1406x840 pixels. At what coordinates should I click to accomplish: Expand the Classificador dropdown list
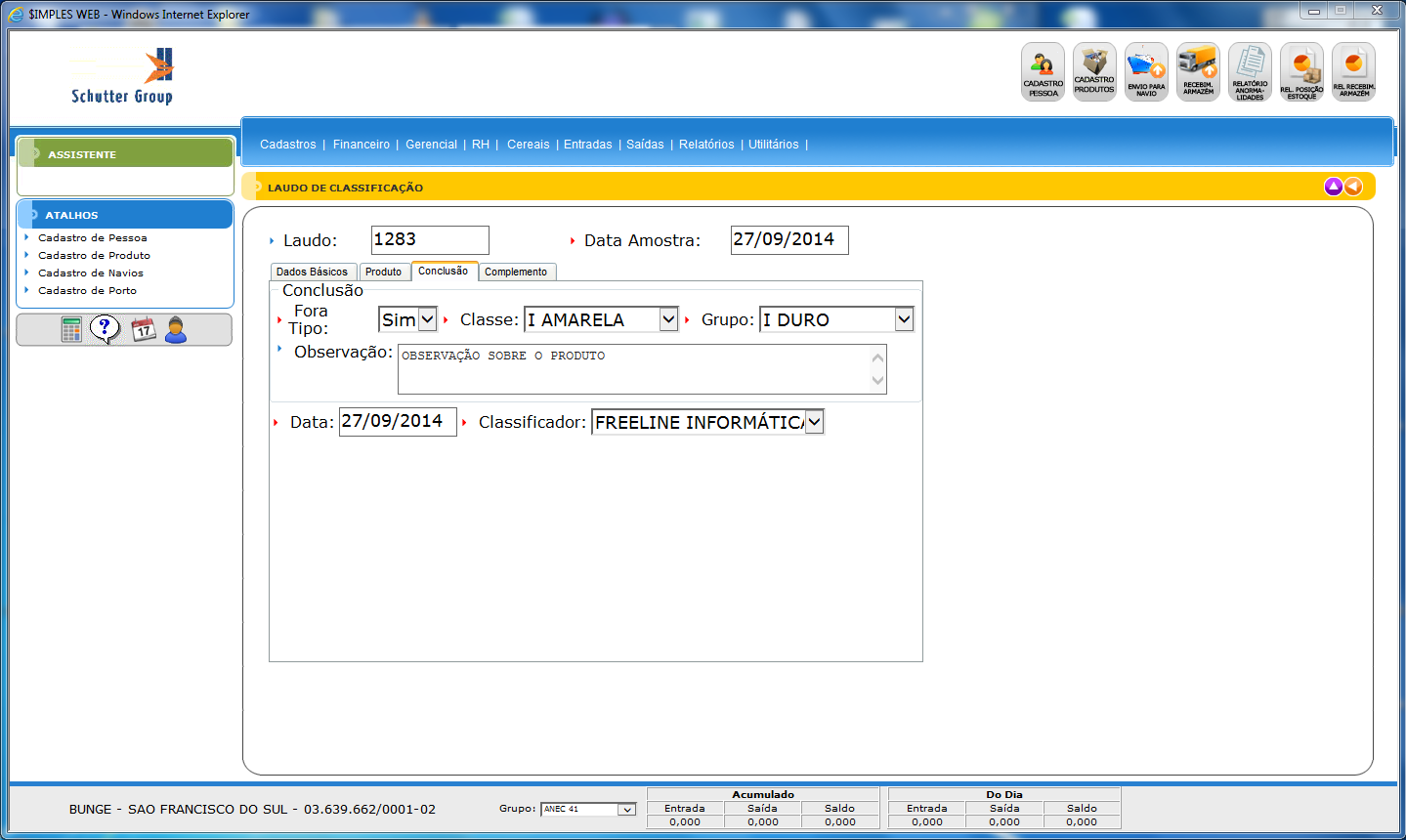click(814, 422)
